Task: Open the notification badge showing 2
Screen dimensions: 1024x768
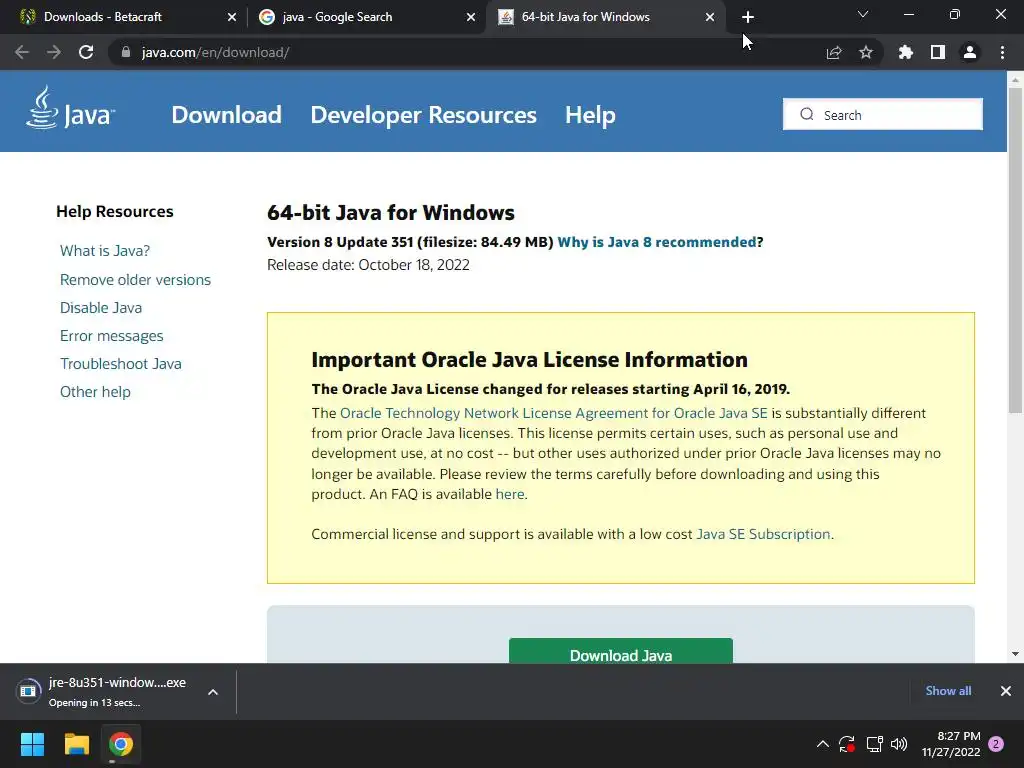Action: (996, 744)
